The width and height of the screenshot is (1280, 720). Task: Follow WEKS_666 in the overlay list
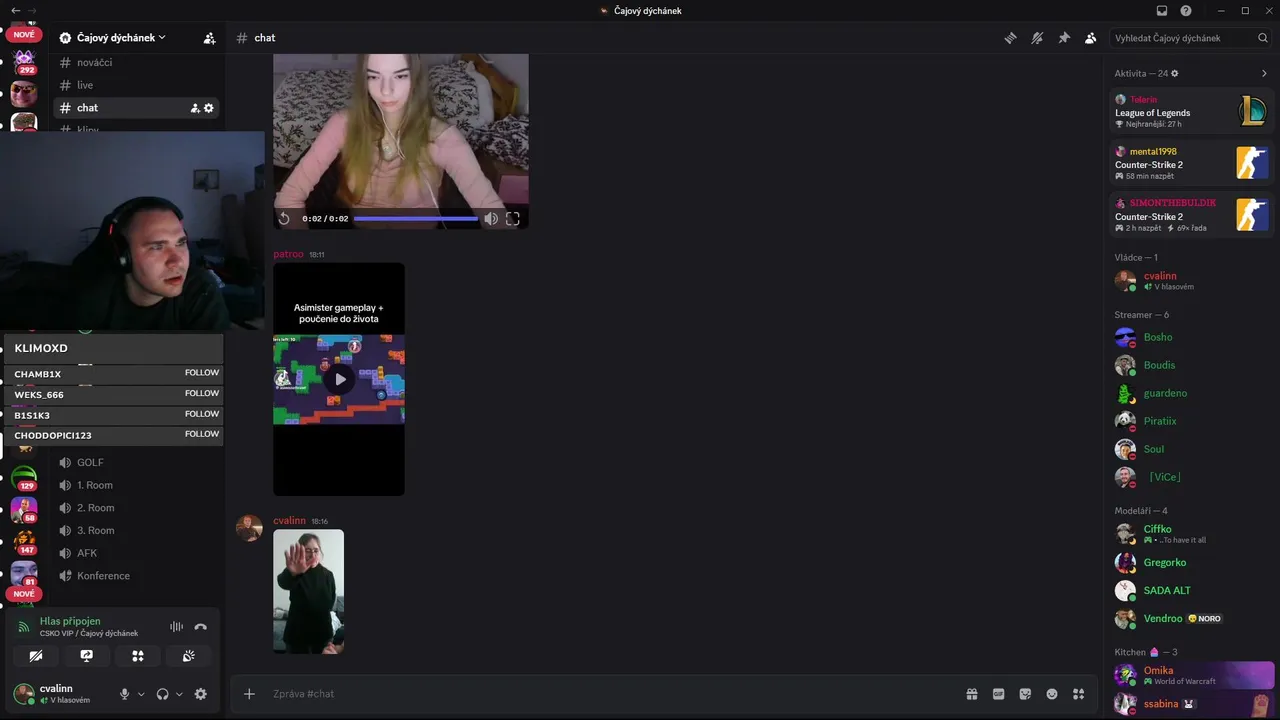tap(202, 393)
